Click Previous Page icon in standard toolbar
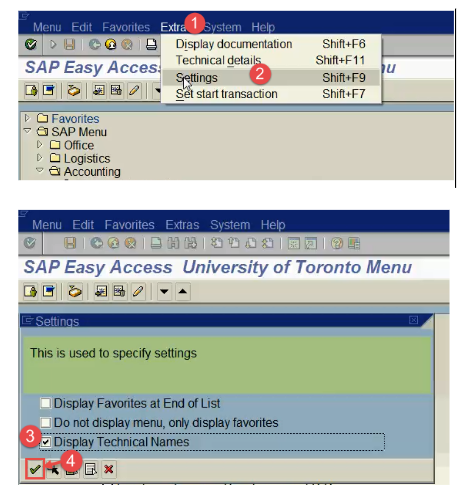Screen dimensions: 473x496 pos(234,243)
